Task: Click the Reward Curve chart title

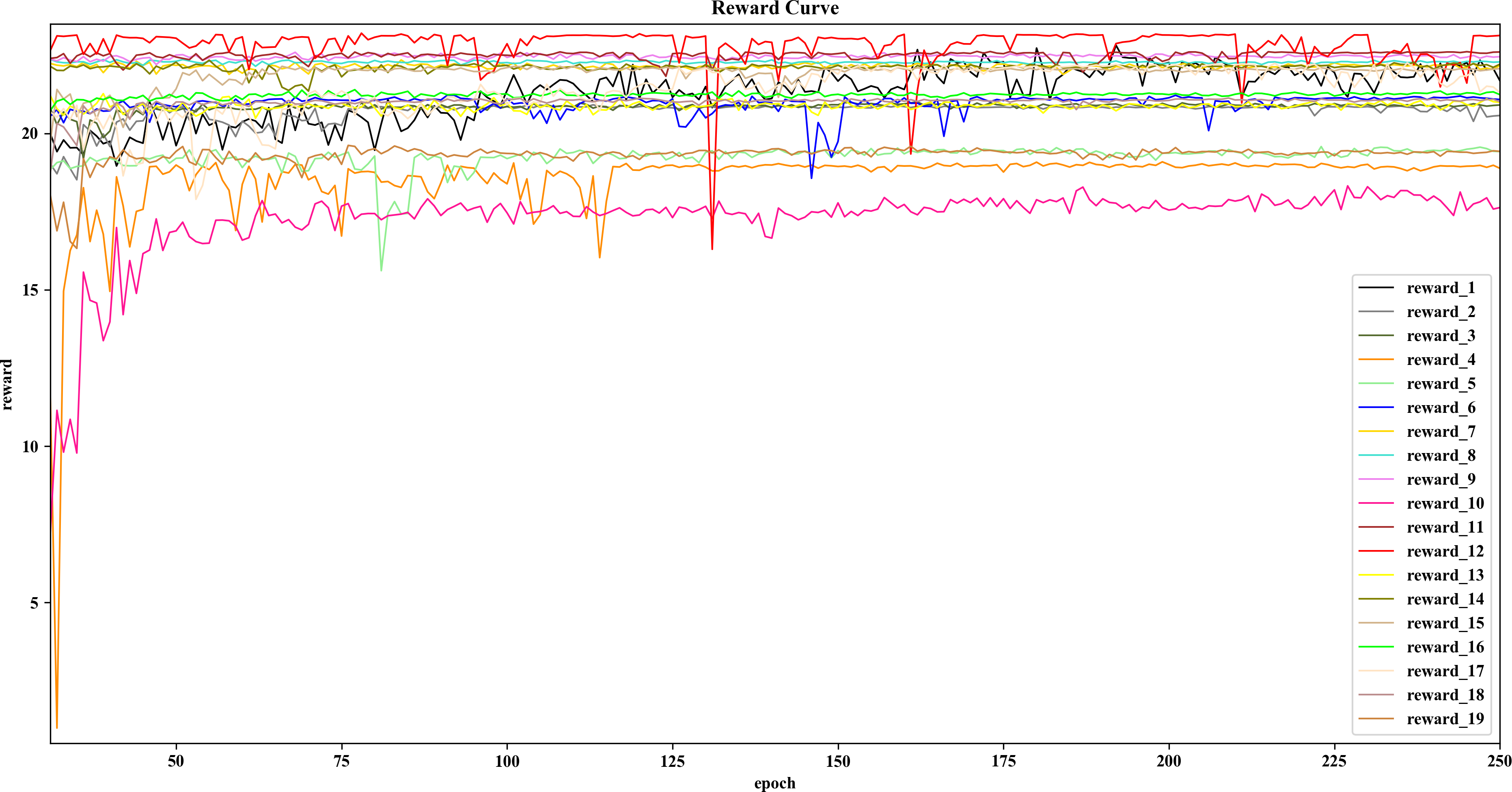Action: [x=775, y=8]
